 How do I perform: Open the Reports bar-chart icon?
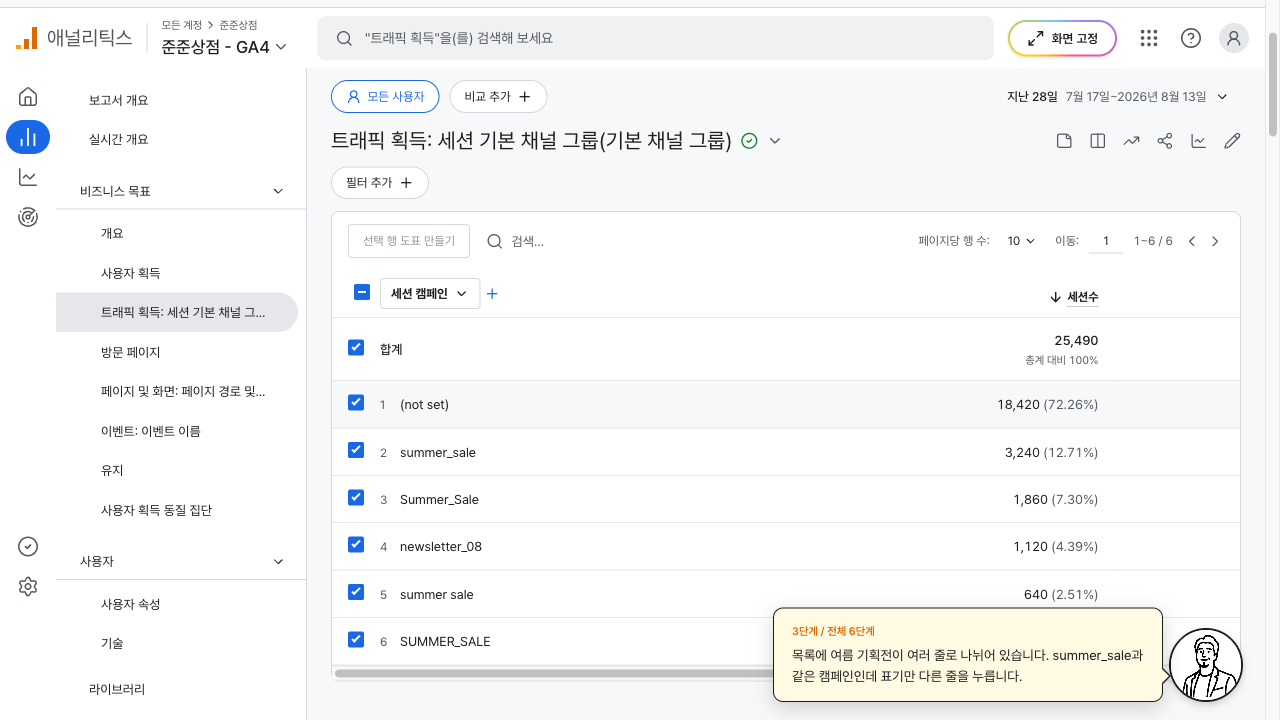click(28, 137)
